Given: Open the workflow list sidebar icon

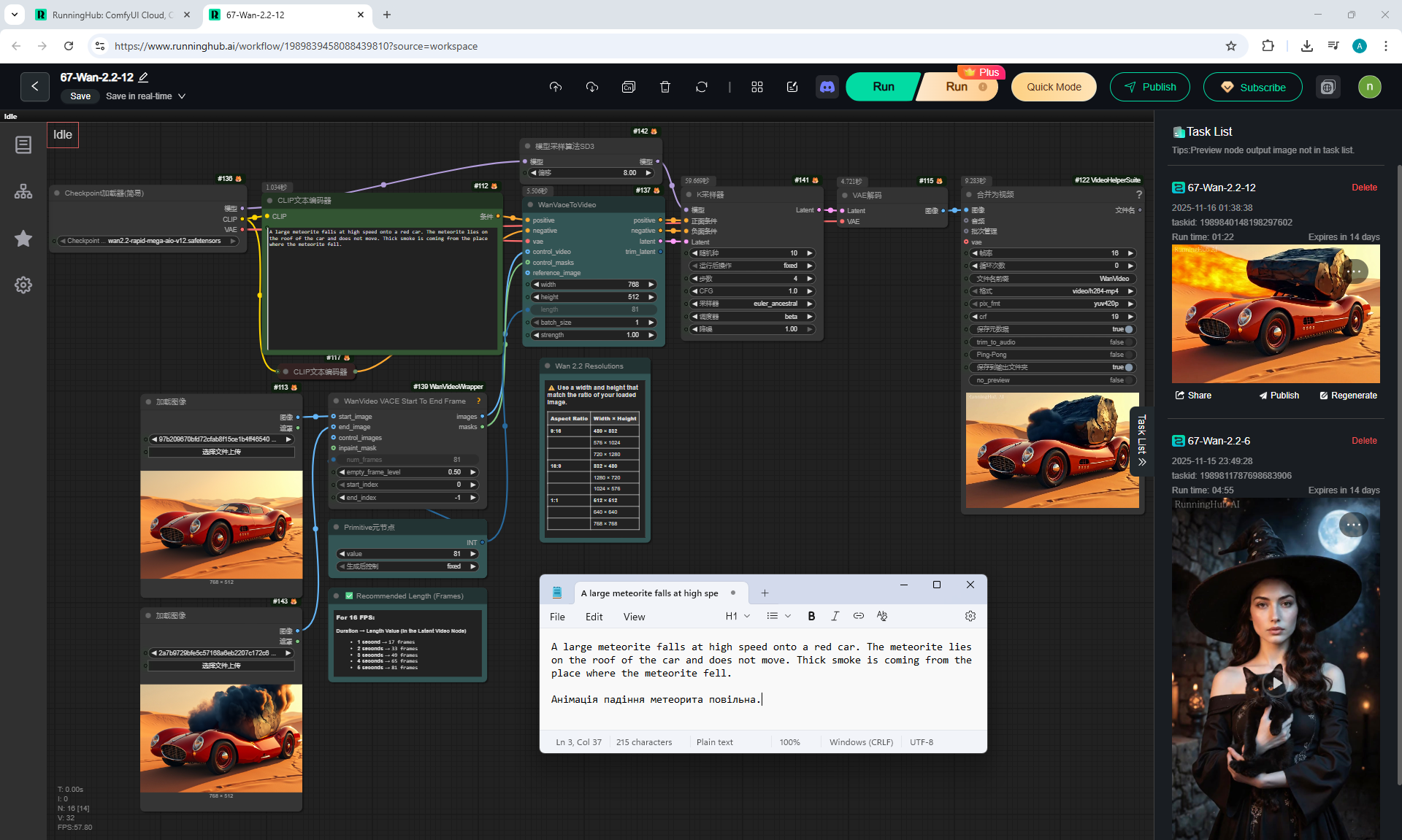Looking at the screenshot, I should 23,145.
